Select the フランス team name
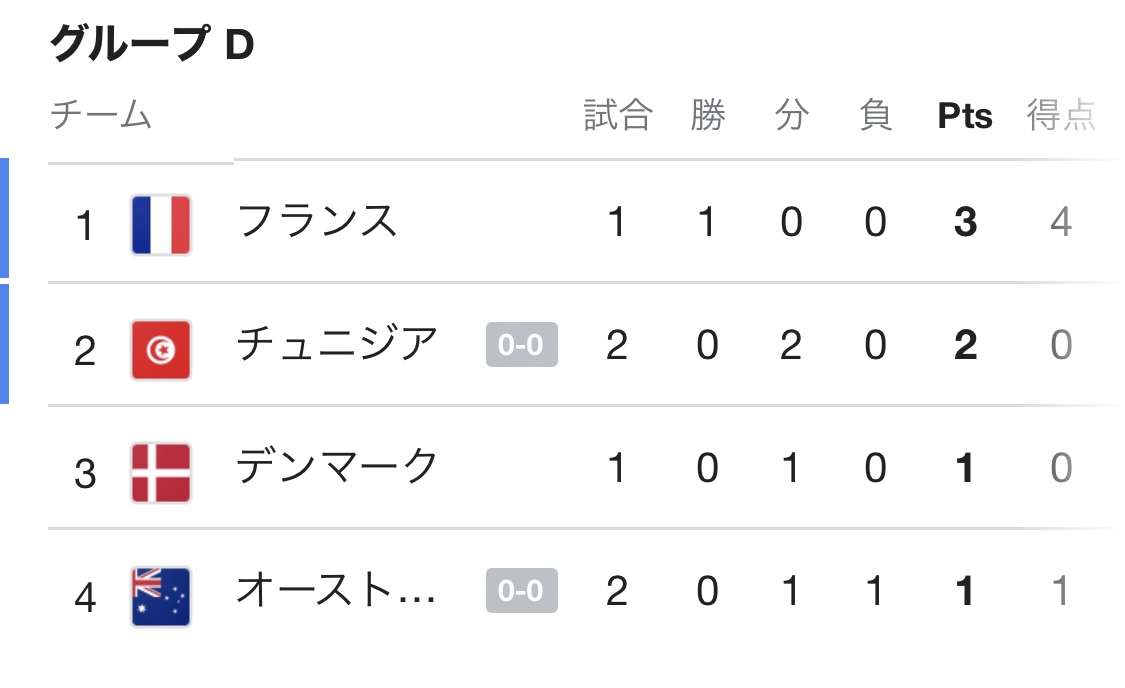Screen dimensions: 1125x688 316,220
